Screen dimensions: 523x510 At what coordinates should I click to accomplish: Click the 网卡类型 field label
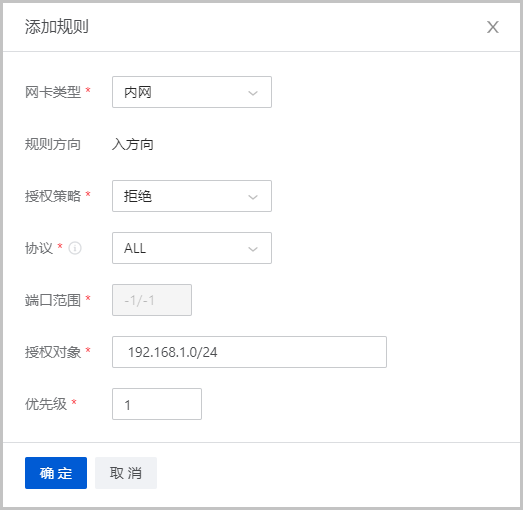pos(53,92)
